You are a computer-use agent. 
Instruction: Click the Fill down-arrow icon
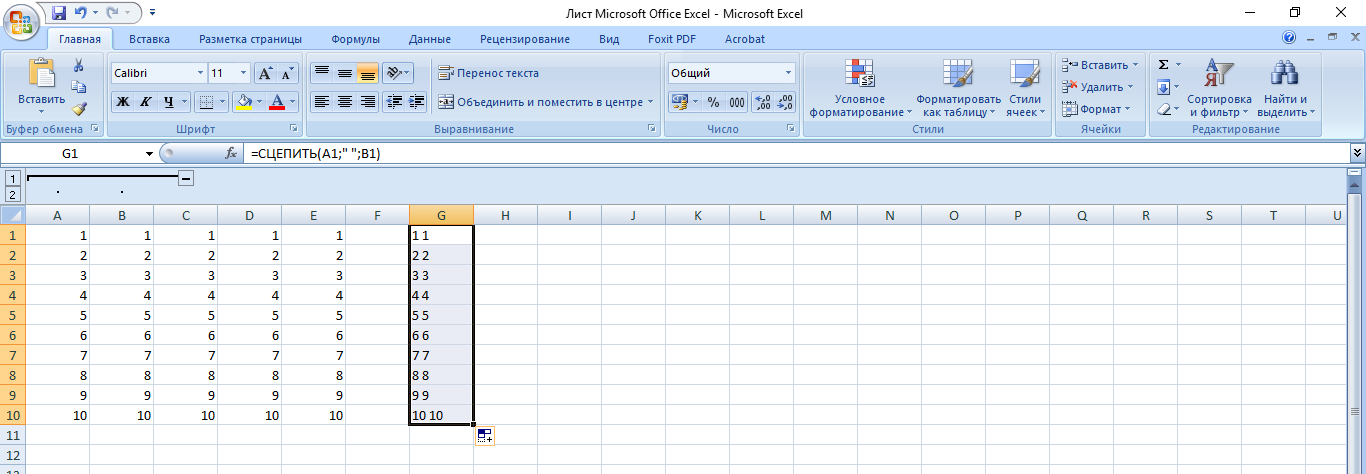pyautogui.click(x=1163, y=87)
